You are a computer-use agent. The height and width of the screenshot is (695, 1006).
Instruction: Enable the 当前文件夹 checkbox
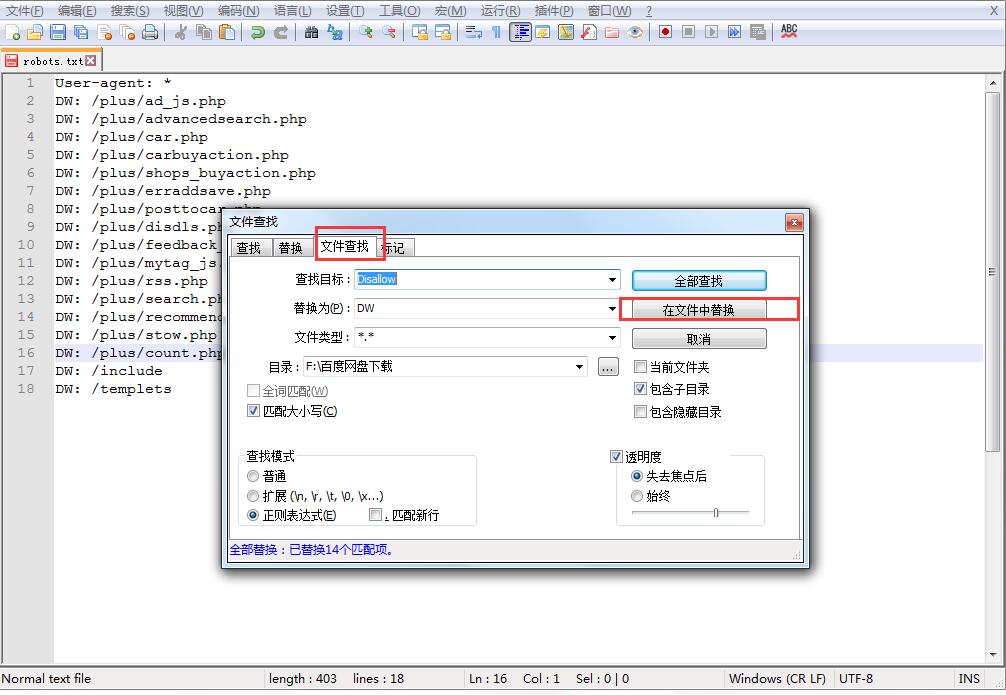(640, 367)
